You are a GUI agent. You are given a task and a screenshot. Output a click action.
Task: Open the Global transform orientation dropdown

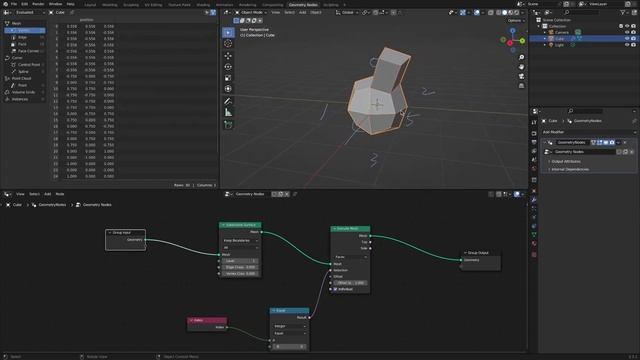click(x=347, y=13)
